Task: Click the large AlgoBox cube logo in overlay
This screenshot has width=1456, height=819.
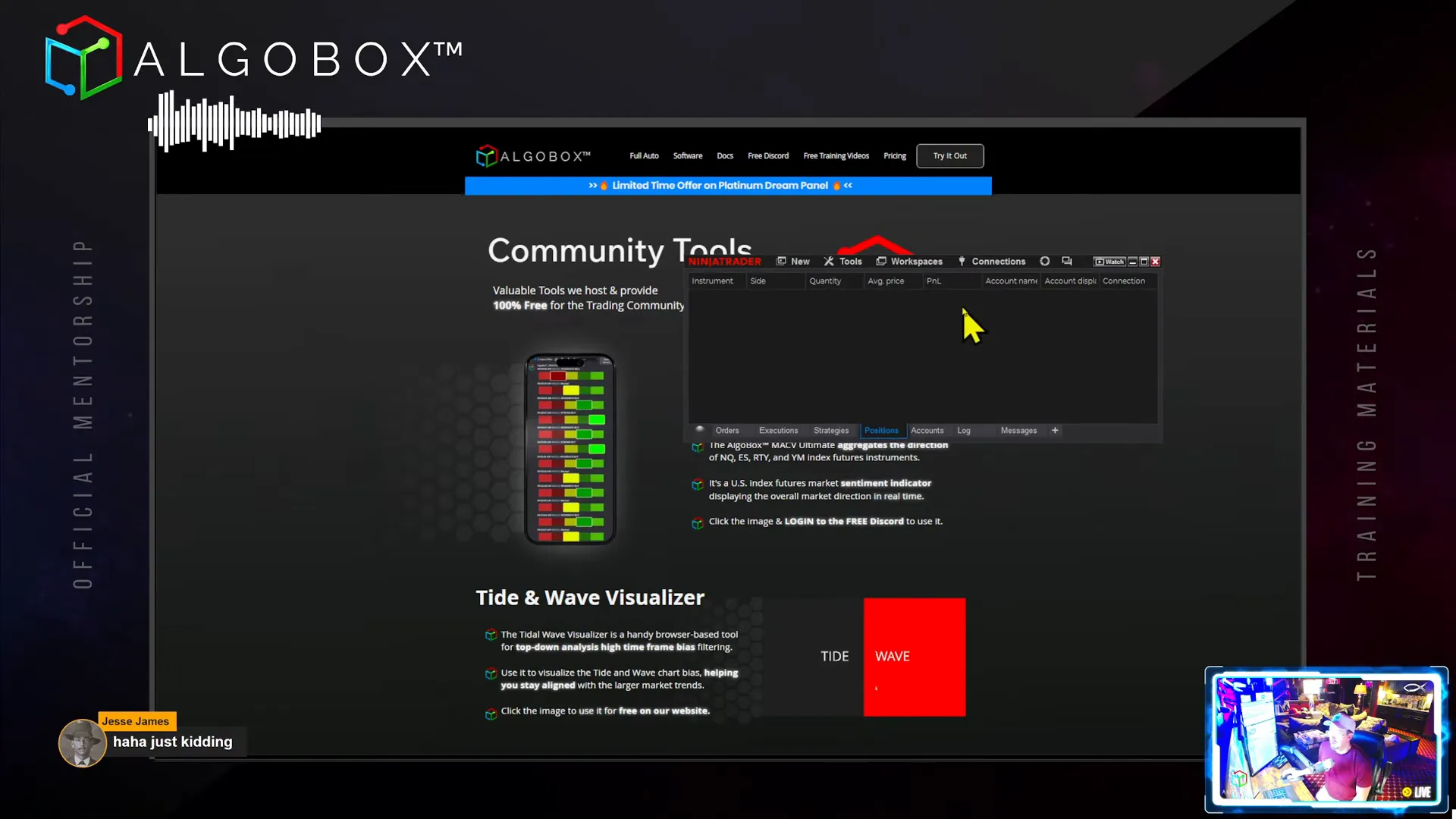Action: pos(83,58)
